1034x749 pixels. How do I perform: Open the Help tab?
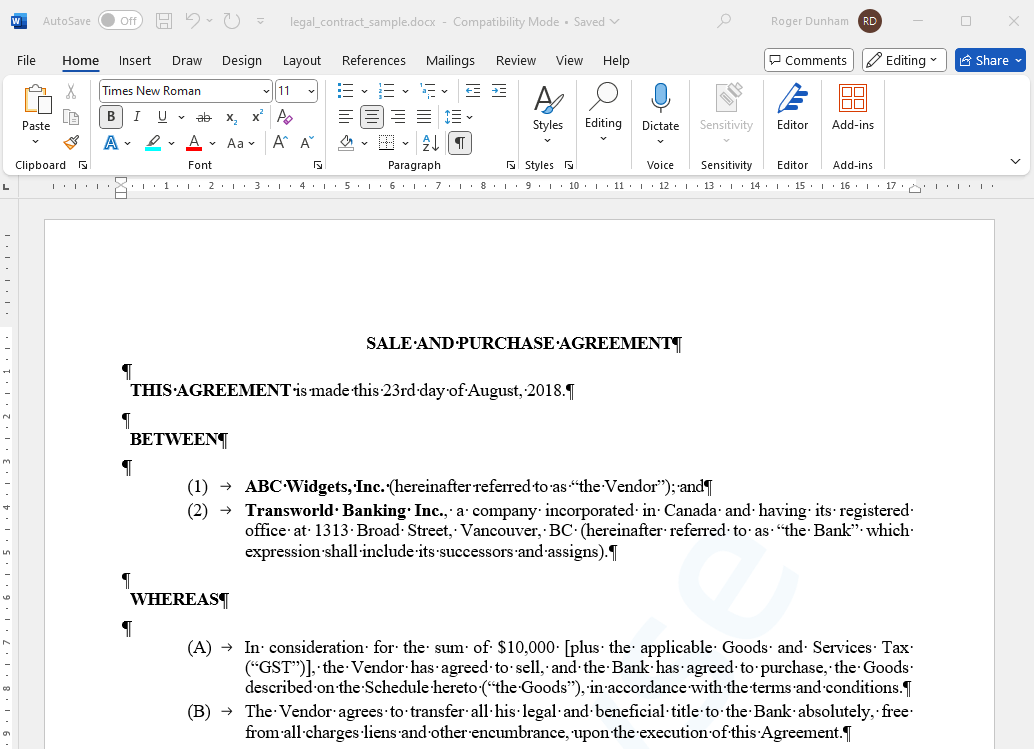pyautogui.click(x=616, y=60)
